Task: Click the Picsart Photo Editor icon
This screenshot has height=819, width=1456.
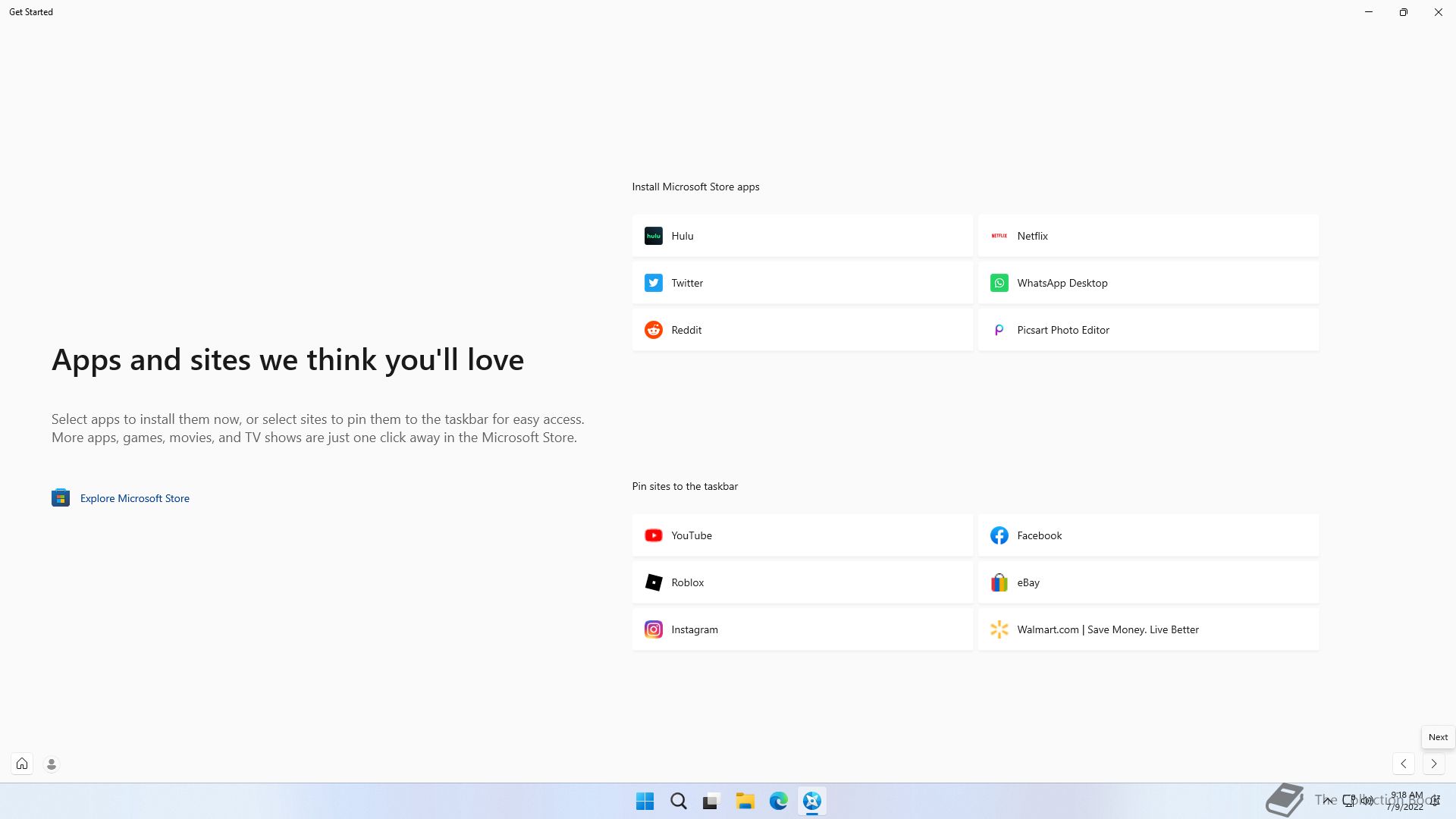Action: (999, 330)
